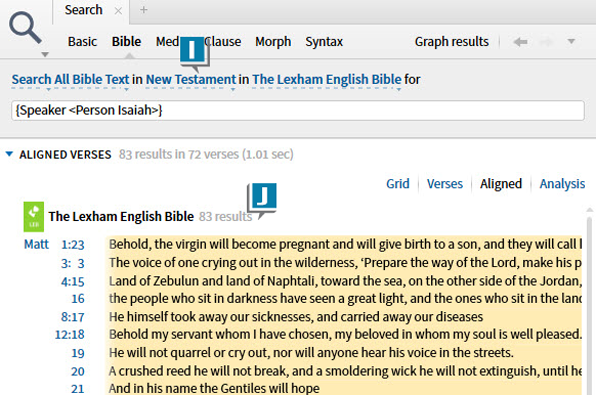Image resolution: width=596 pixels, height=395 pixels.
Task: Switch to Analysis results view
Action: tap(562, 184)
